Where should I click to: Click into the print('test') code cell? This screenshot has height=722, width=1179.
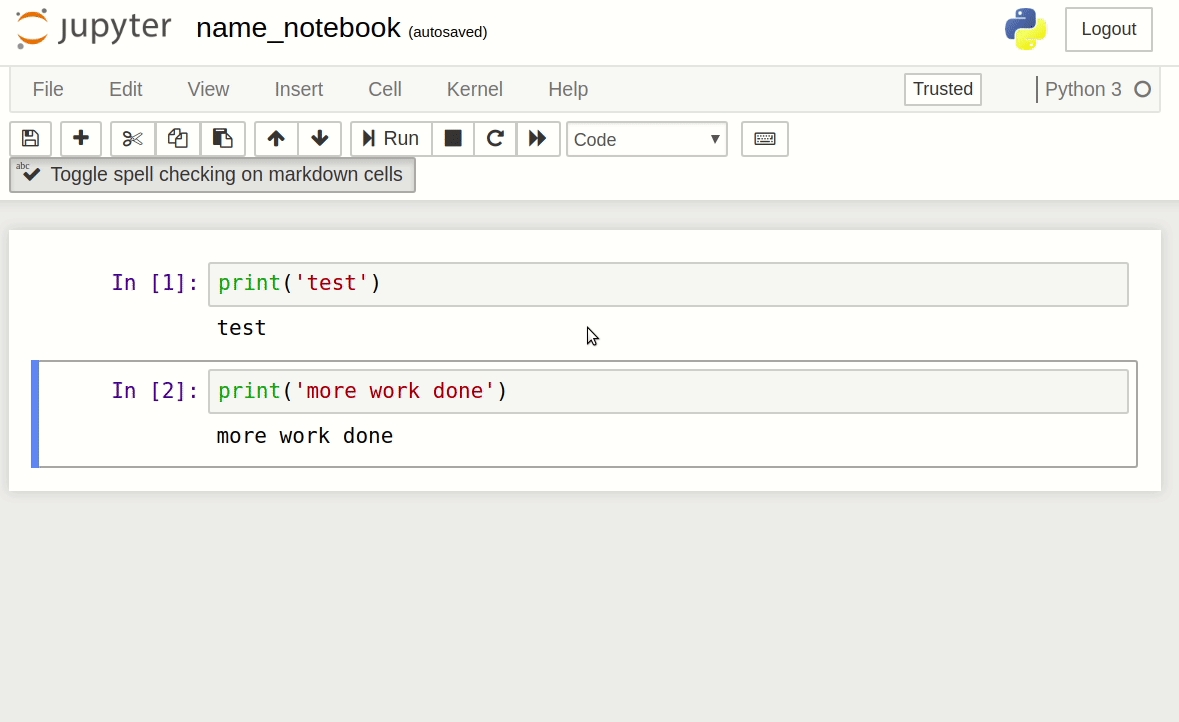tap(667, 284)
